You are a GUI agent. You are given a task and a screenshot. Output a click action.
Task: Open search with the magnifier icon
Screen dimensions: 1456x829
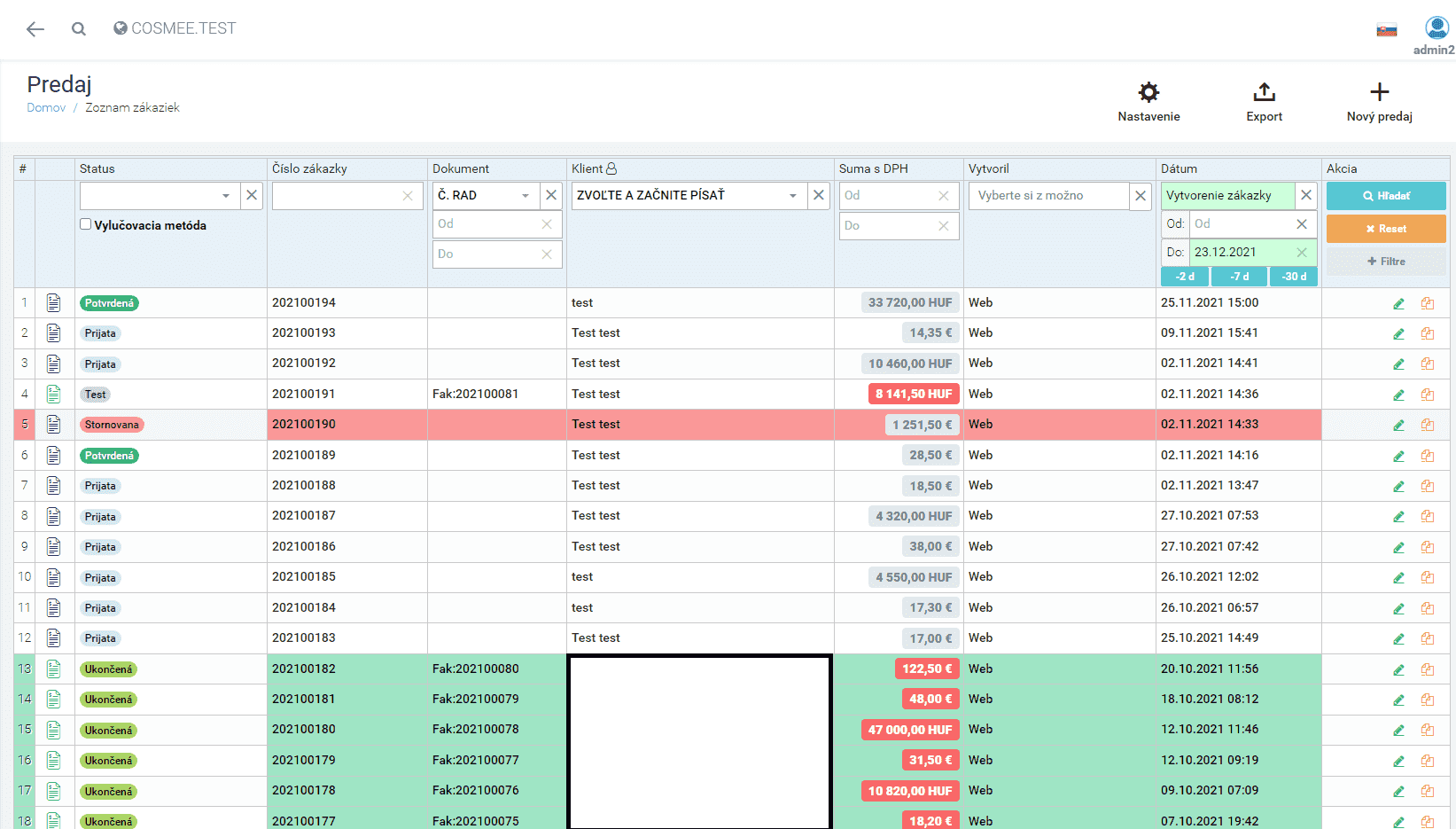79,29
